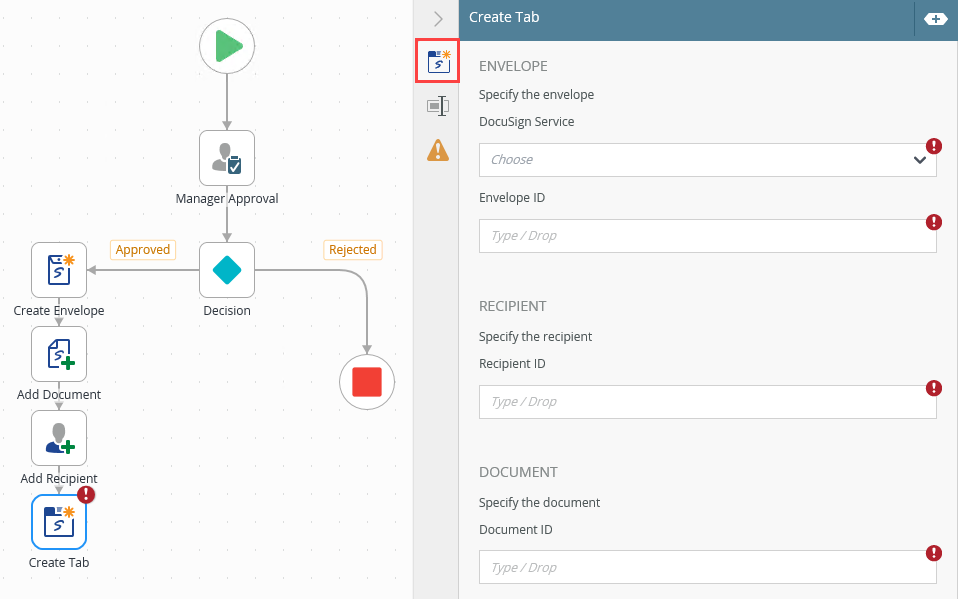Image resolution: width=958 pixels, height=599 pixels.
Task: Collapse the configuration panel with chevron
Action: coord(437,19)
